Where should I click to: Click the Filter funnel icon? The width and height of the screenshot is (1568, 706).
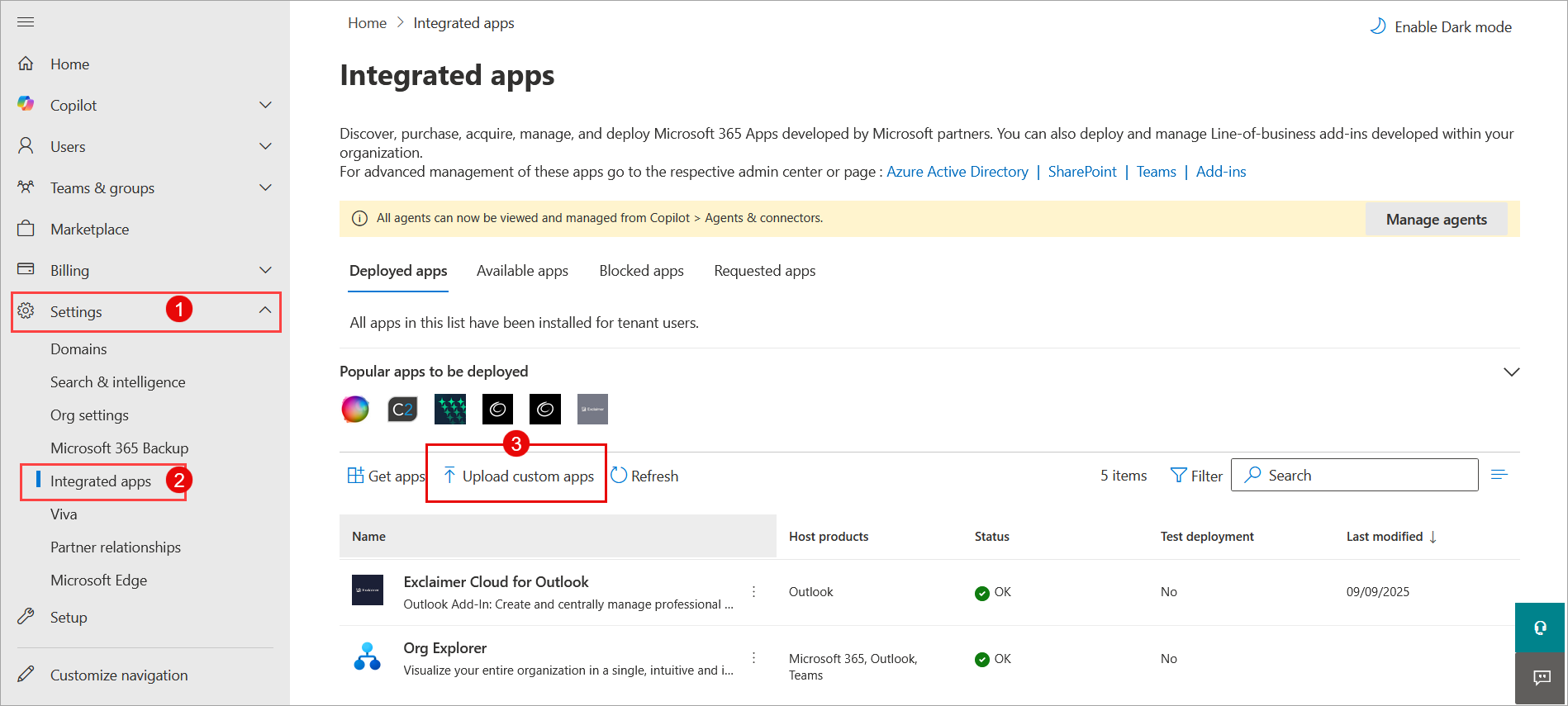[1178, 476]
